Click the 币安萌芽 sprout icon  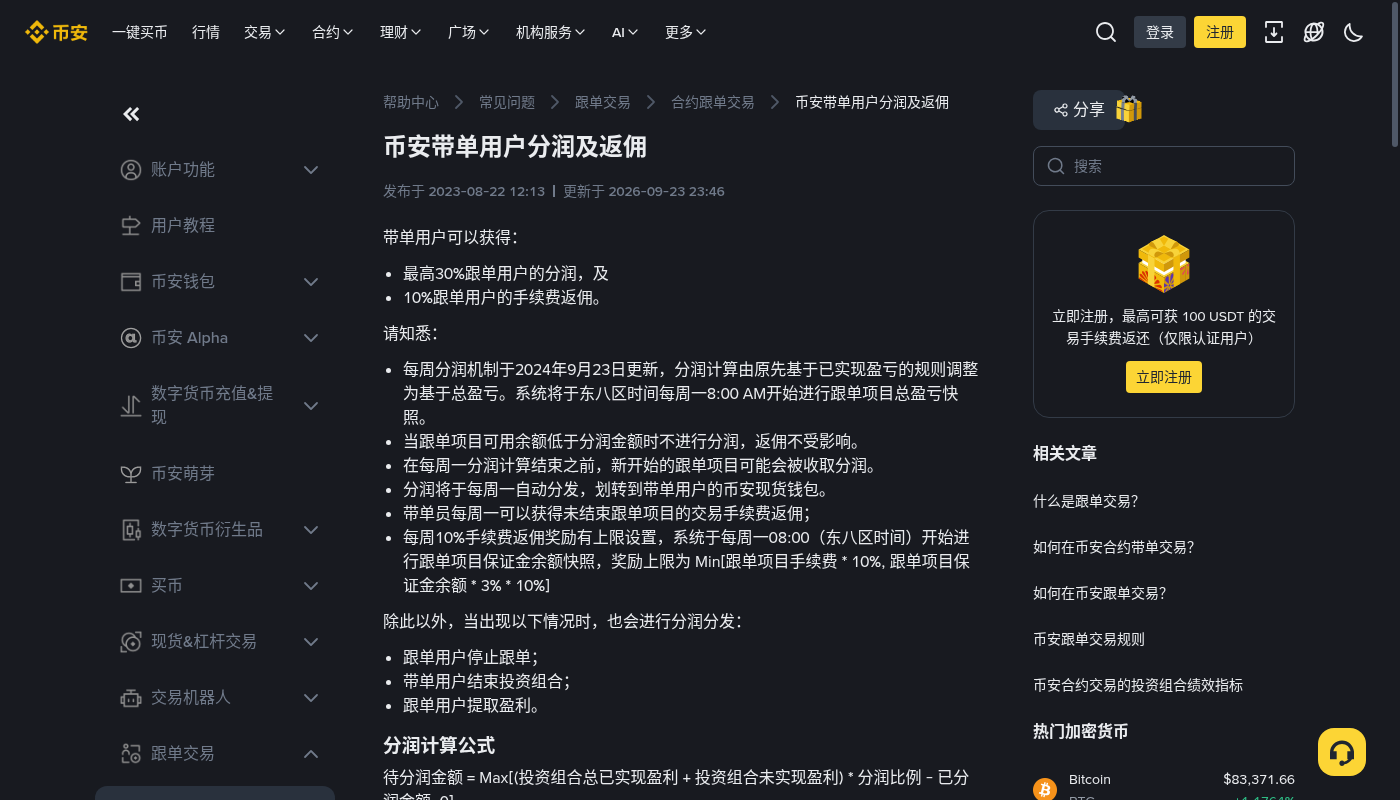point(131,474)
